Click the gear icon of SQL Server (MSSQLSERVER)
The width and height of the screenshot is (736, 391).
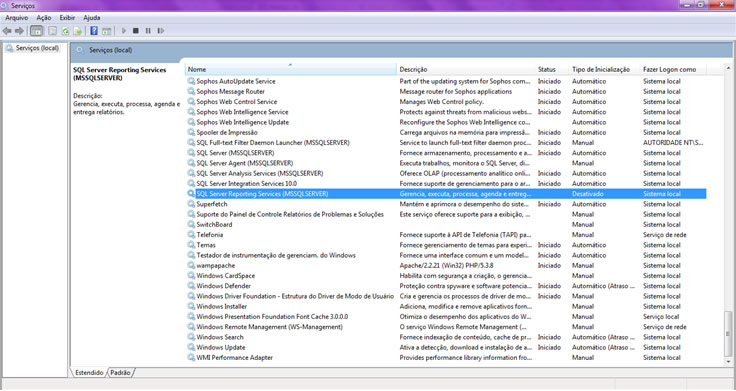pos(191,153)
